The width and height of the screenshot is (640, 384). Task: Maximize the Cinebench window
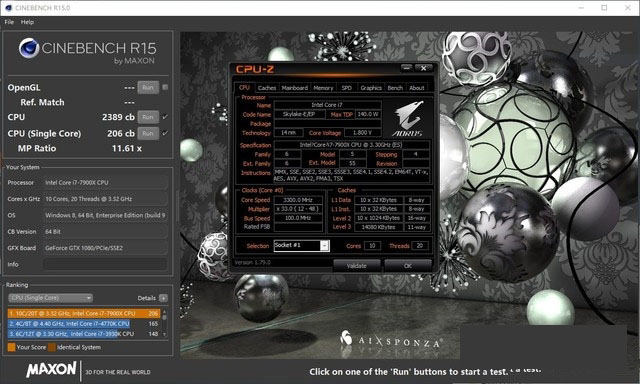point(604,8)
